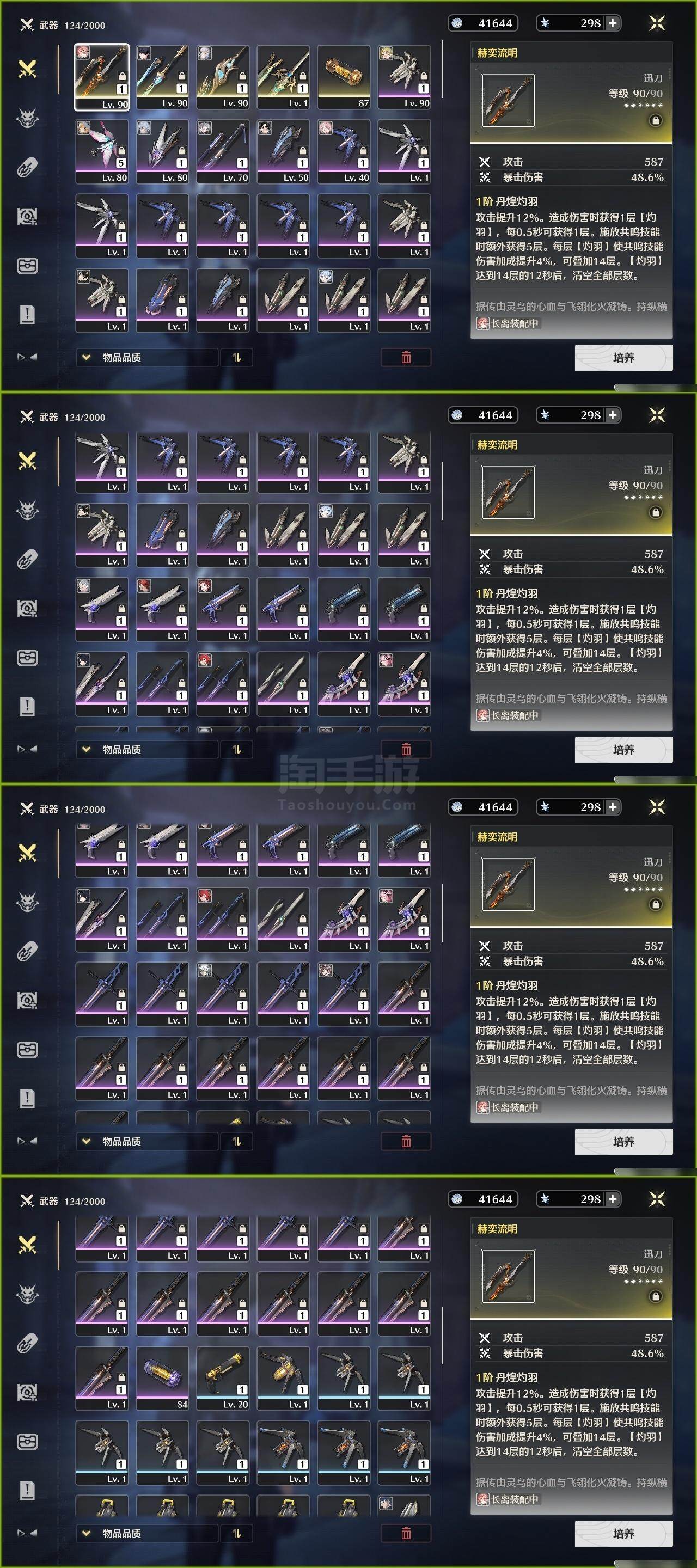This screenshot has height=1568, width=697.
Task: Select the pill-shaped materials icon in second panel sidebar
Action: coord(27,559)
